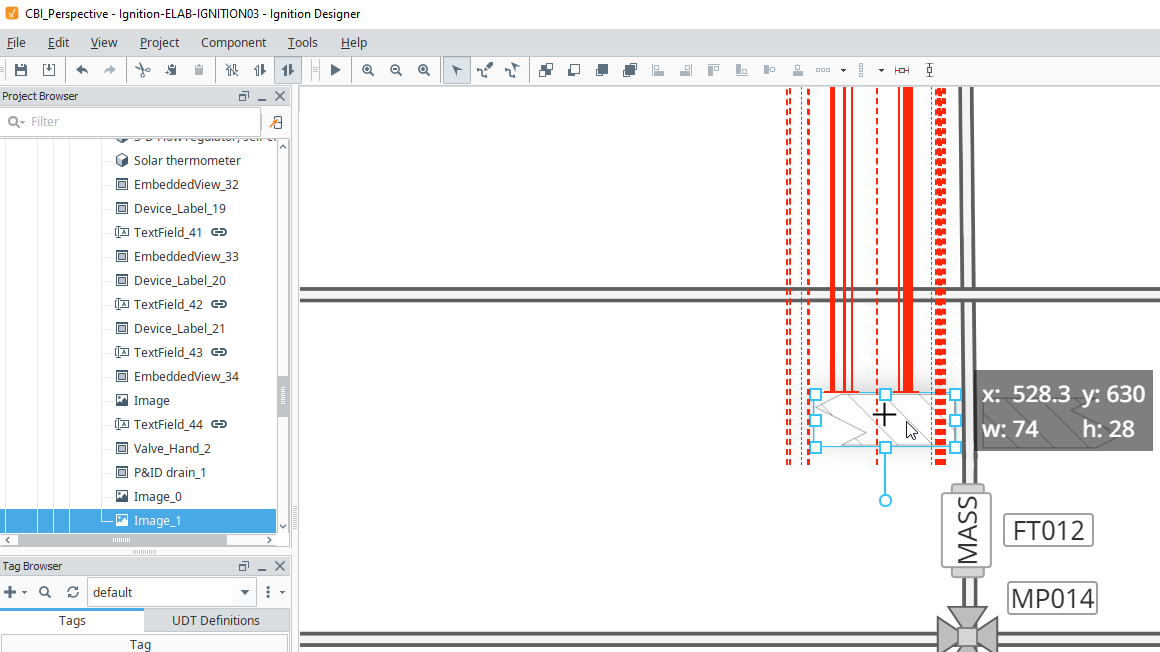Expand the Tag Browser three-dot options menu
This screenshot has height=652, width=1160.
point(269,592)
